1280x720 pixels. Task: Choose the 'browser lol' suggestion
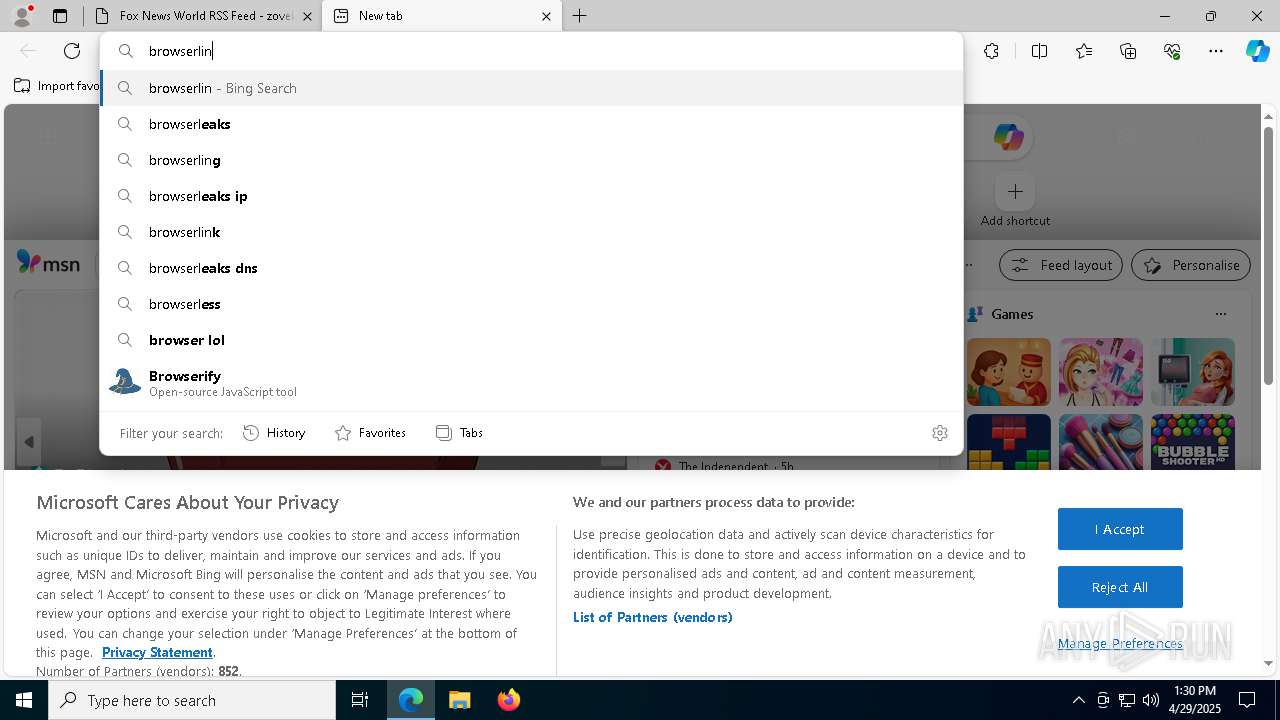pos(532,340)
